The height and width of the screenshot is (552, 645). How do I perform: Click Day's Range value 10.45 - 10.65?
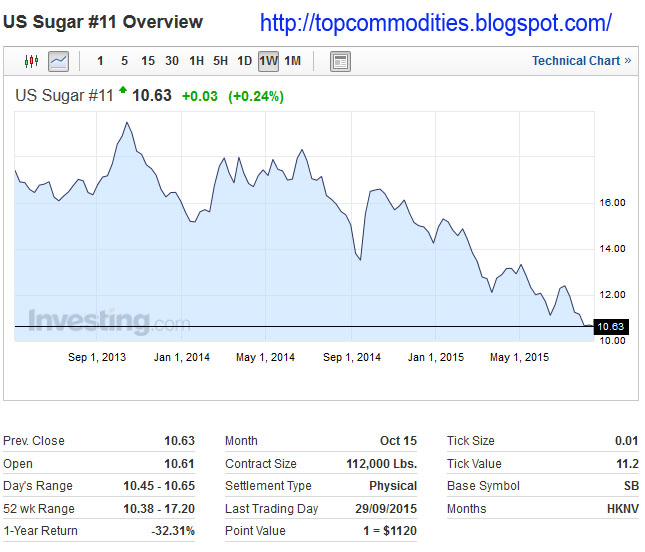tap(159, 486)
